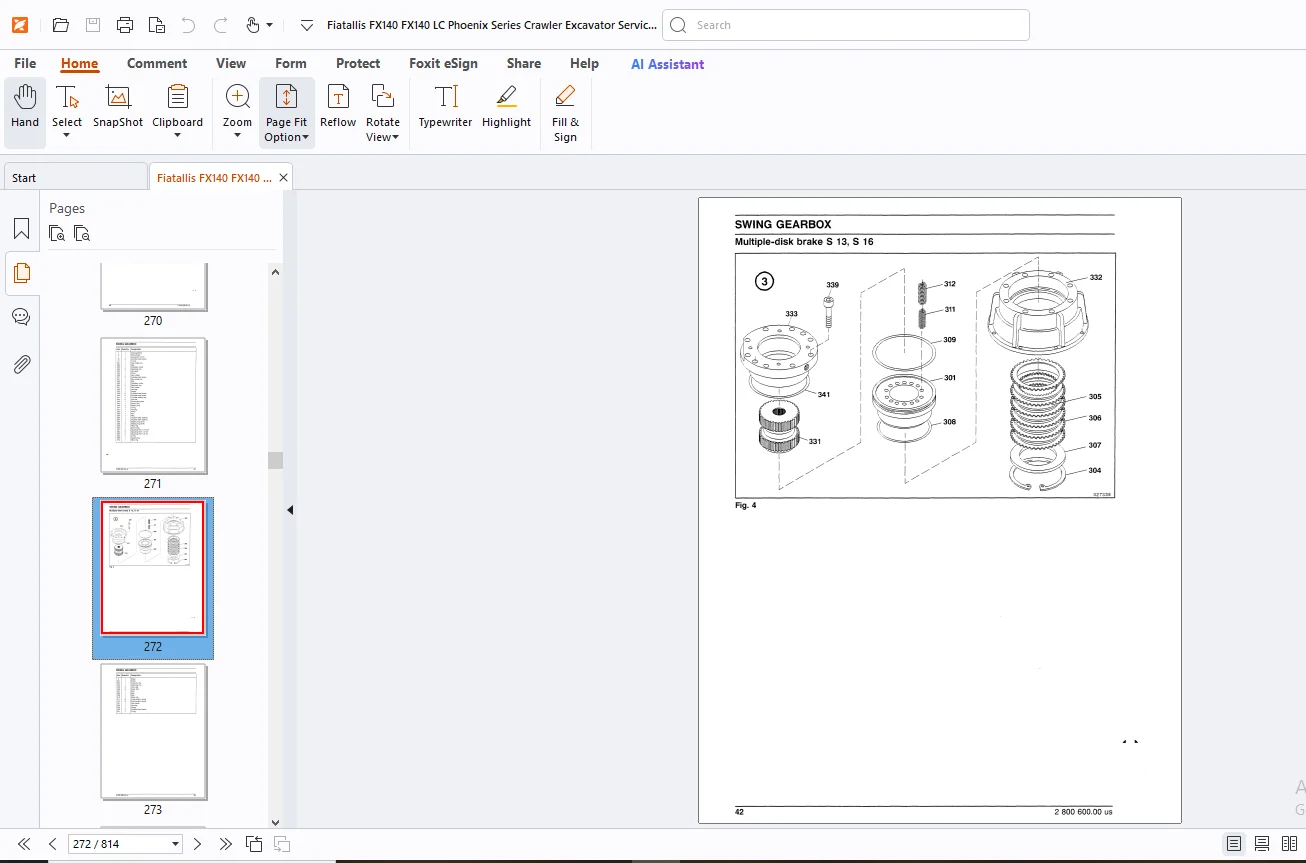Image resolution: width=1306 pixels, height=863 pixels.
Task: Select page 273 thumbnail
Action: [153, 732]
